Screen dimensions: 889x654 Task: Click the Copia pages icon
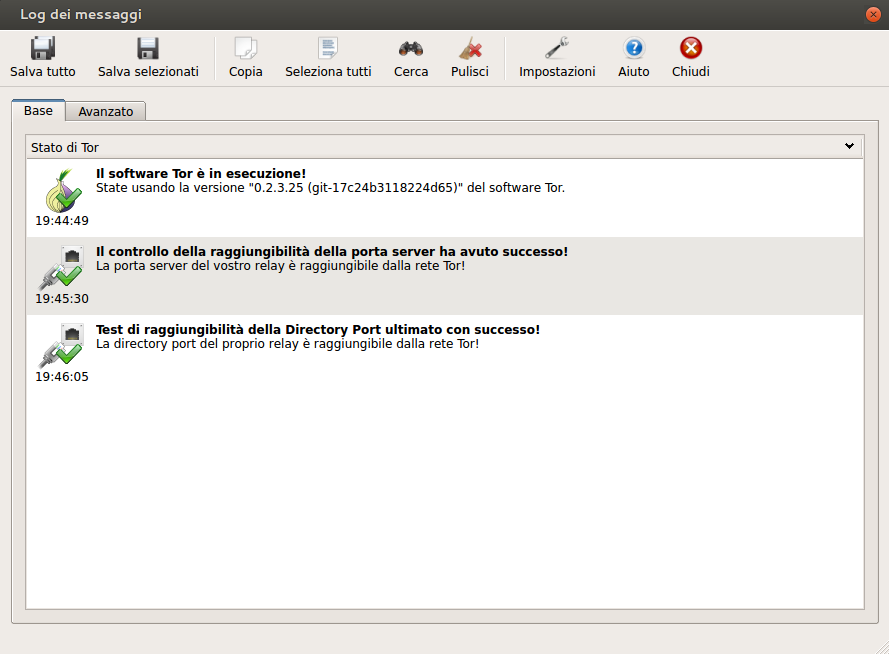click(245, 48)
